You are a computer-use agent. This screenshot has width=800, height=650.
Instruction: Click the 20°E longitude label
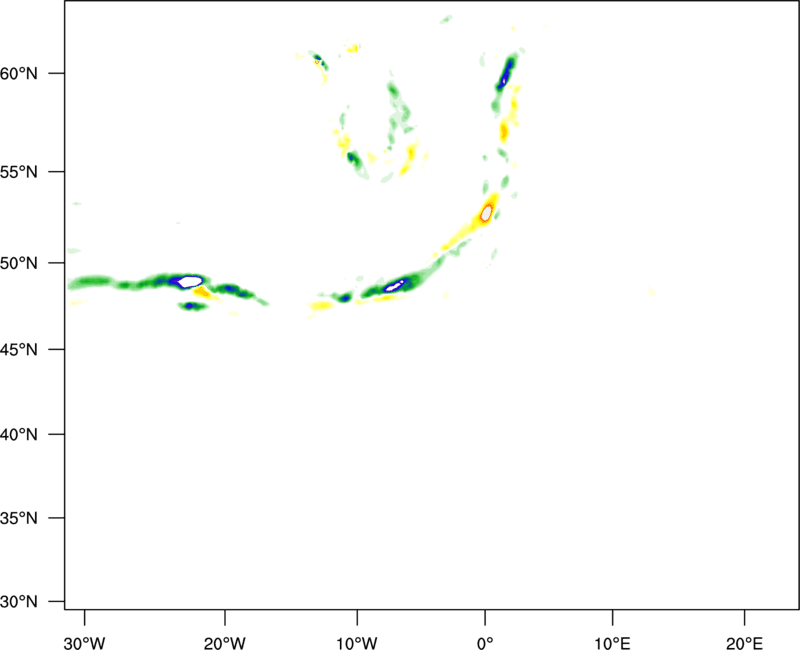745,643
